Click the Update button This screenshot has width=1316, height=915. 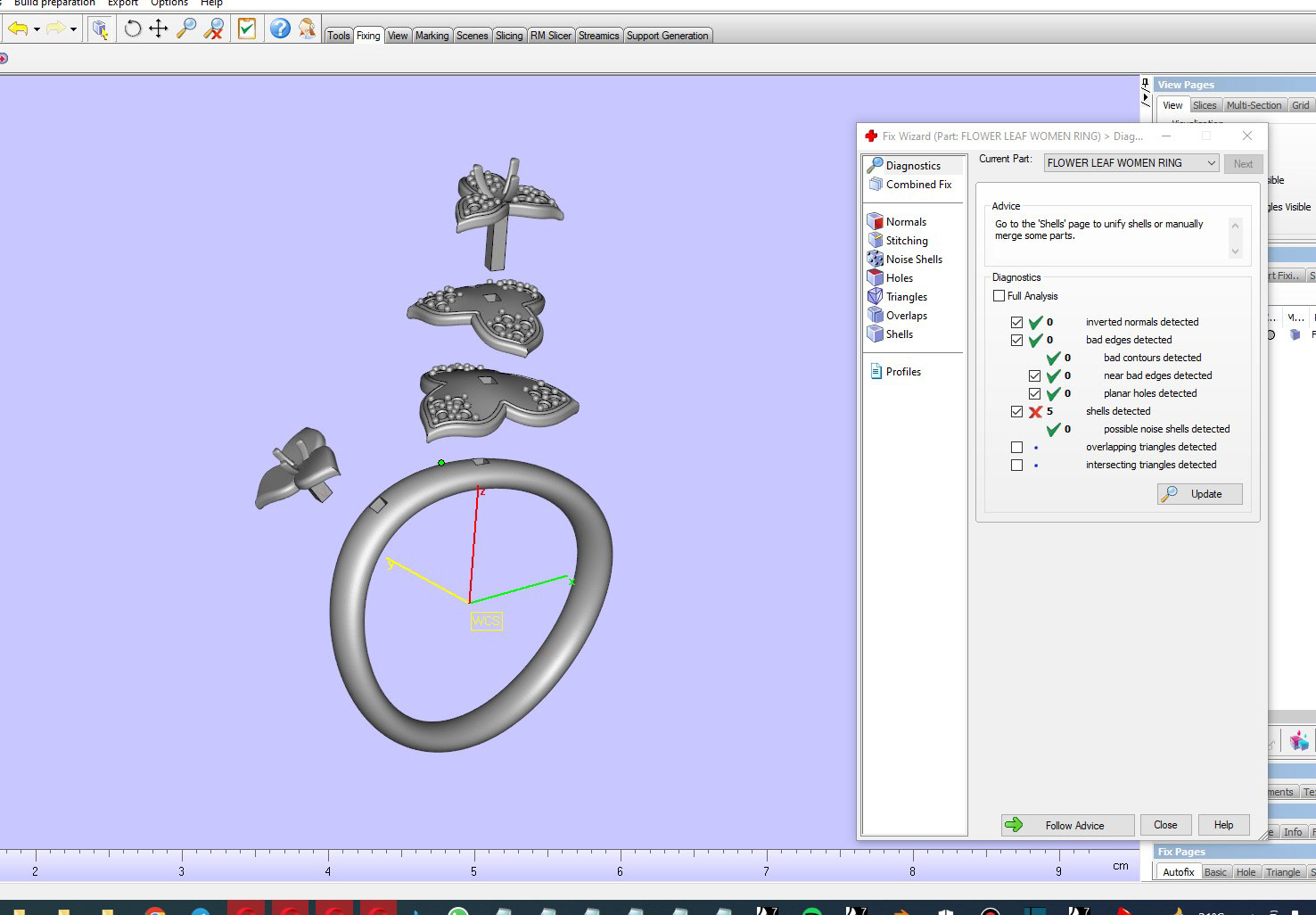(x=1199, y=494)
